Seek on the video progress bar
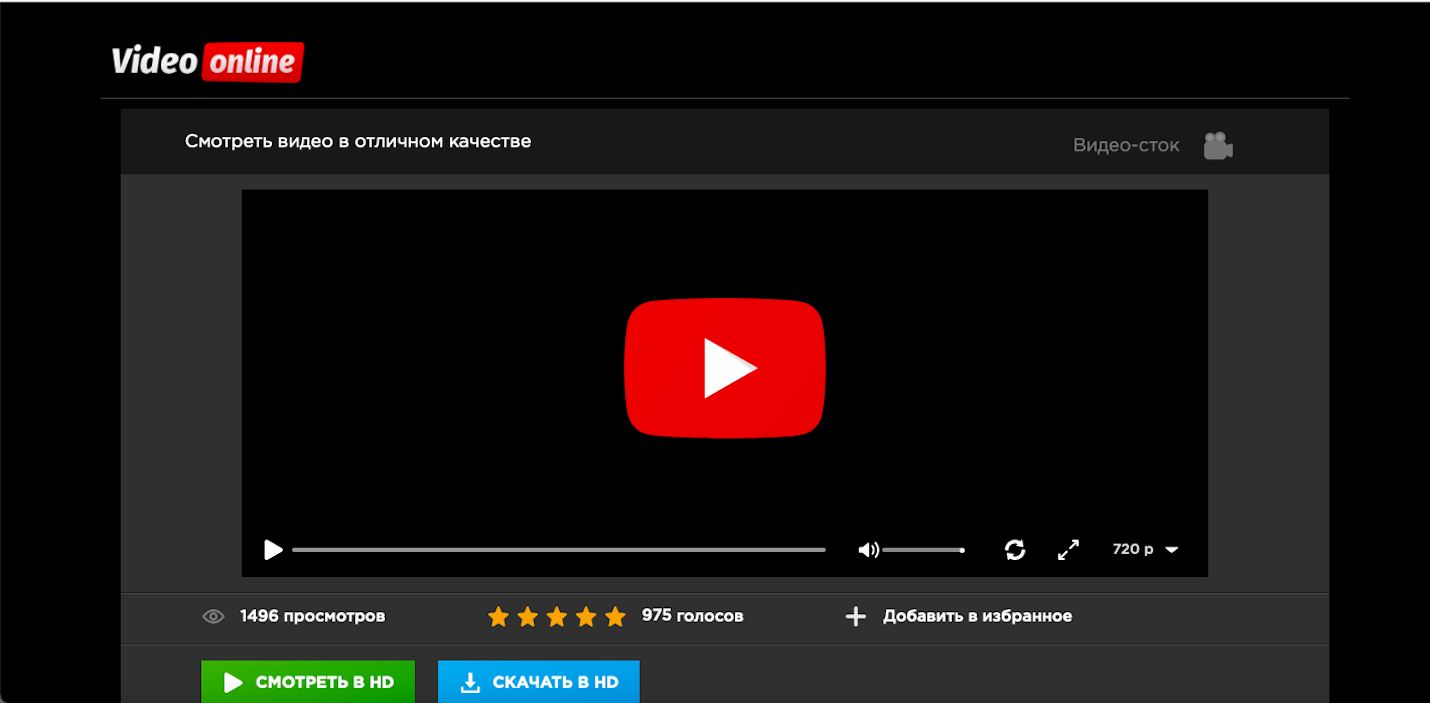Image resolution: width=1430 pixels, height=703 pixels. [x=559, y=550]
